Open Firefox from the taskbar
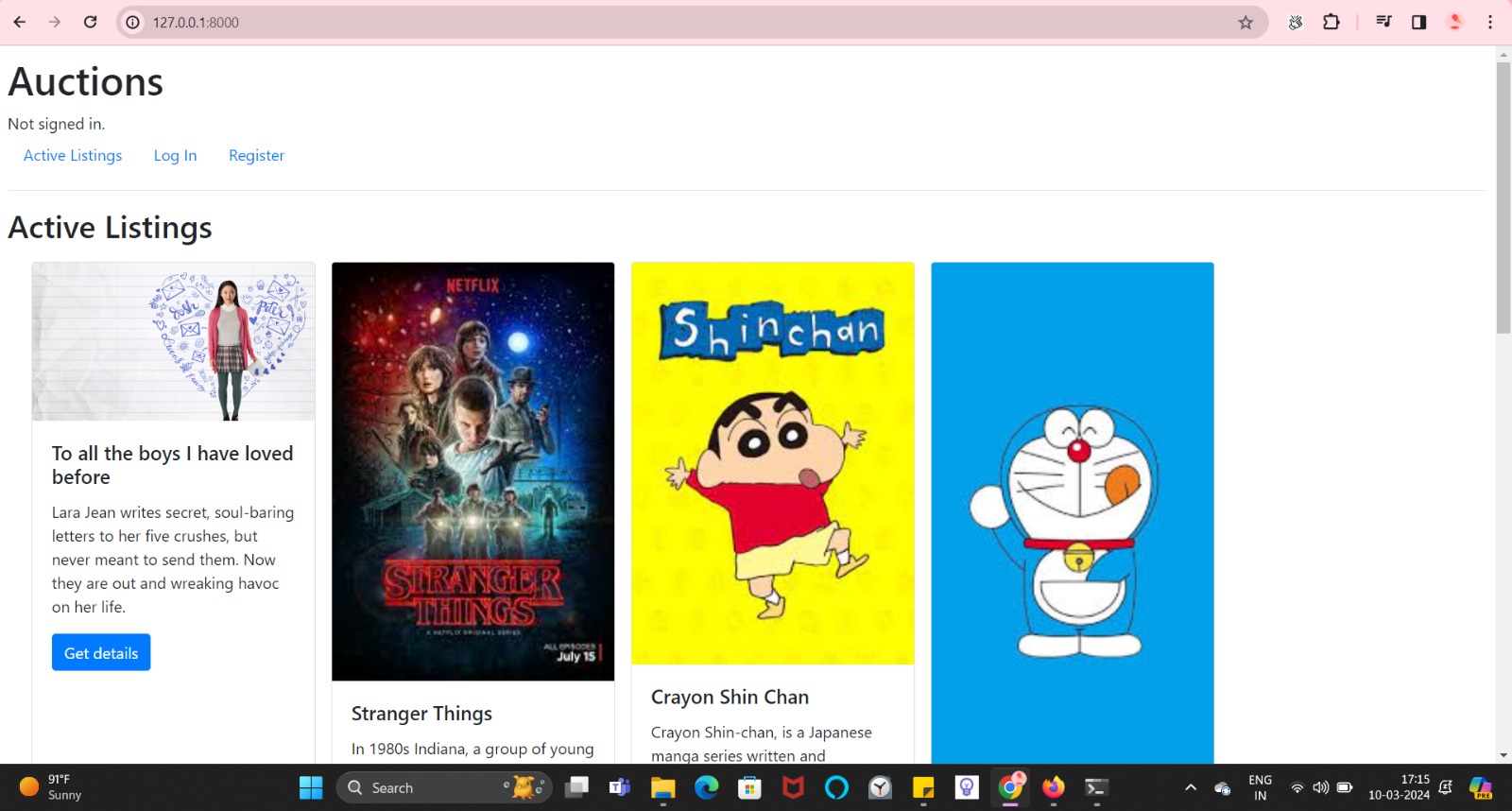1512x811 pixels. coord(1054,787)
